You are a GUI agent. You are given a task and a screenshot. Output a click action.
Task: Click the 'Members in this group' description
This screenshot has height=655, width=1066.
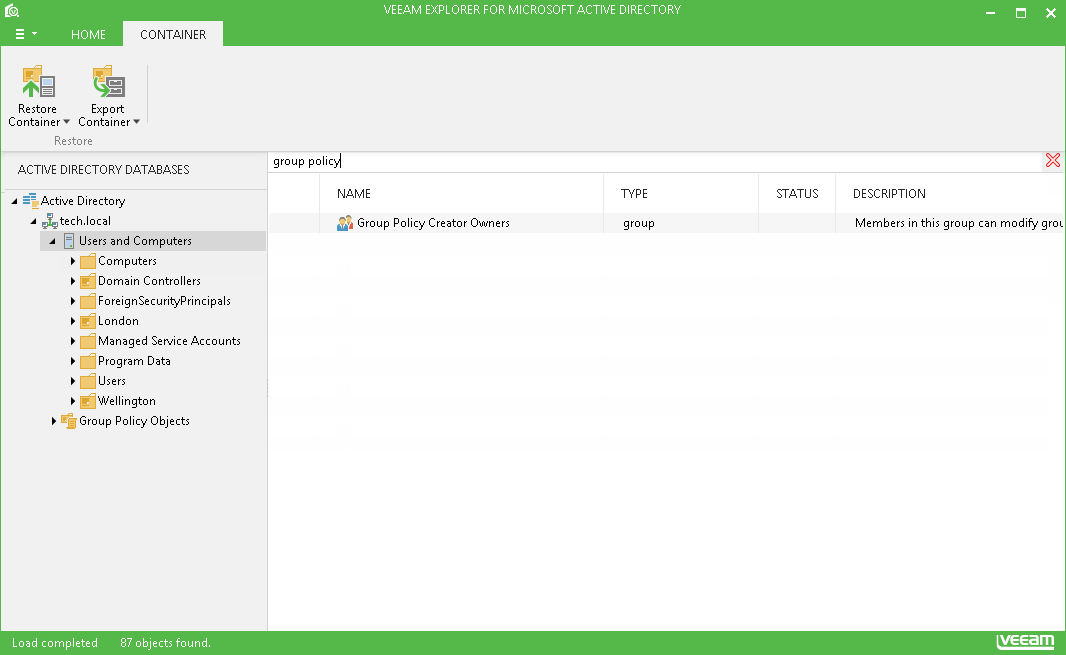(959, 223)
